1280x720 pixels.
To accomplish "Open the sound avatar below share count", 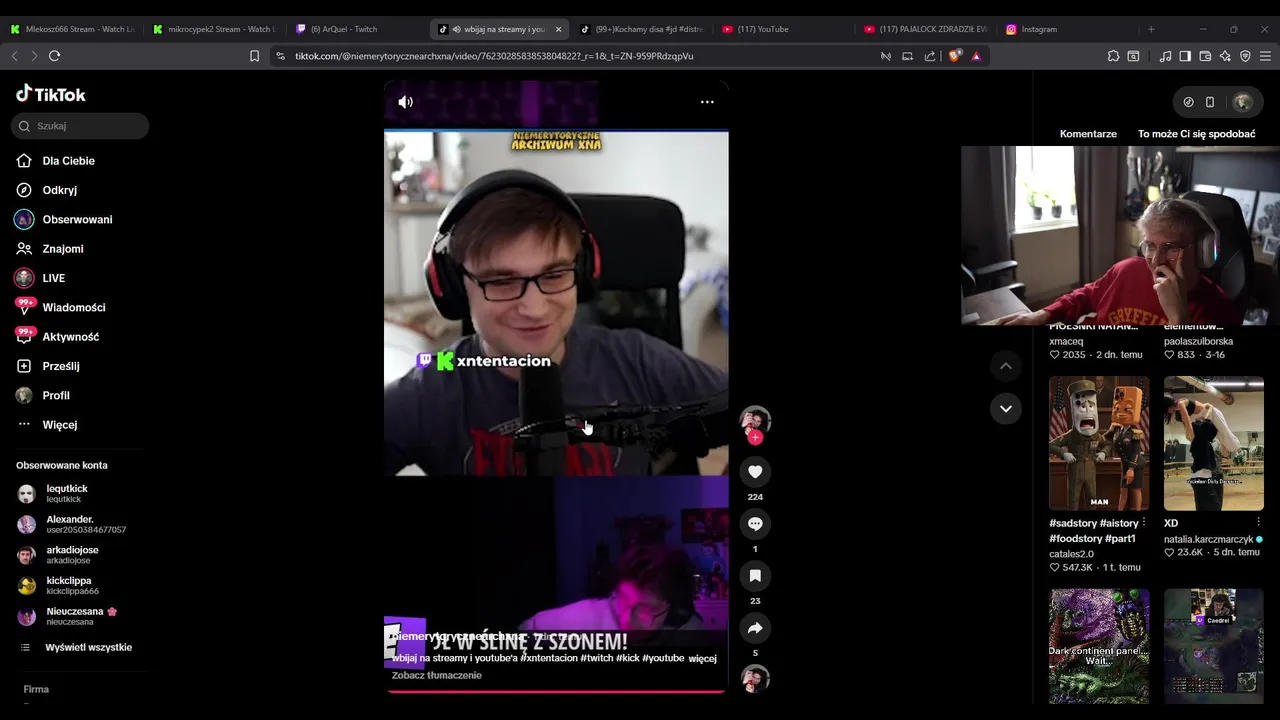I will (755, 679).
